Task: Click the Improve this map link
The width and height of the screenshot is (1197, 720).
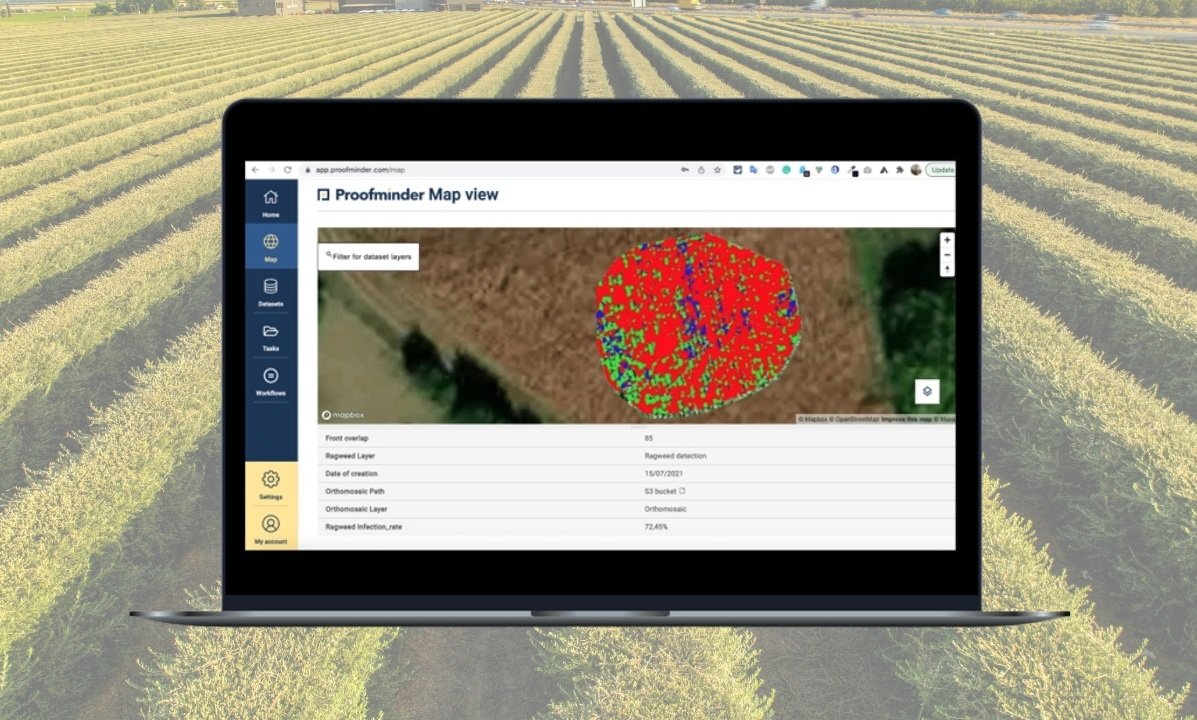Action: click(909, 418)
